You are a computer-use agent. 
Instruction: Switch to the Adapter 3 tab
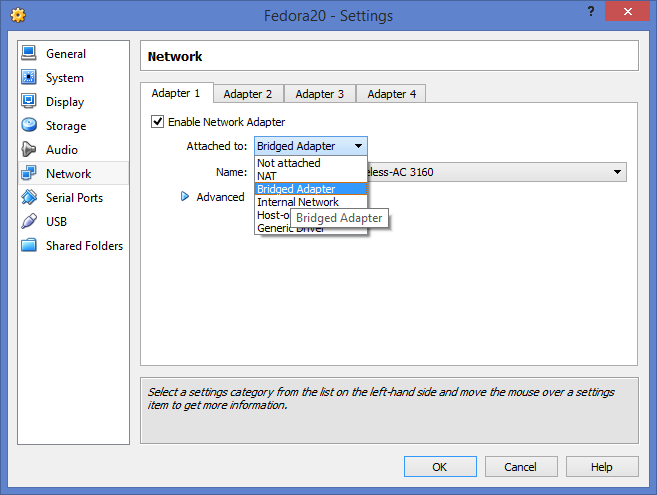[x=320, y=94]
